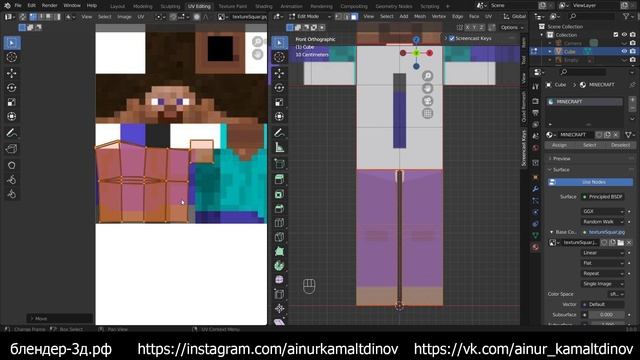The height and width of the screenshot is (360, 640).
Task: Select the UV editor Rotate tool
Action: (12, 88)
